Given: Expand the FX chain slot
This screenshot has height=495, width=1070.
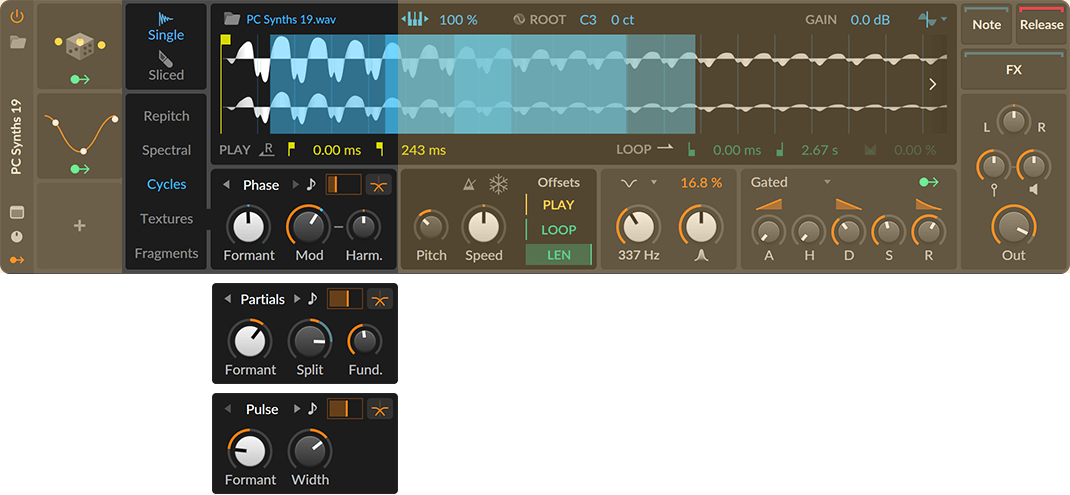Looking at the screenshot, I should point(1014,69).
